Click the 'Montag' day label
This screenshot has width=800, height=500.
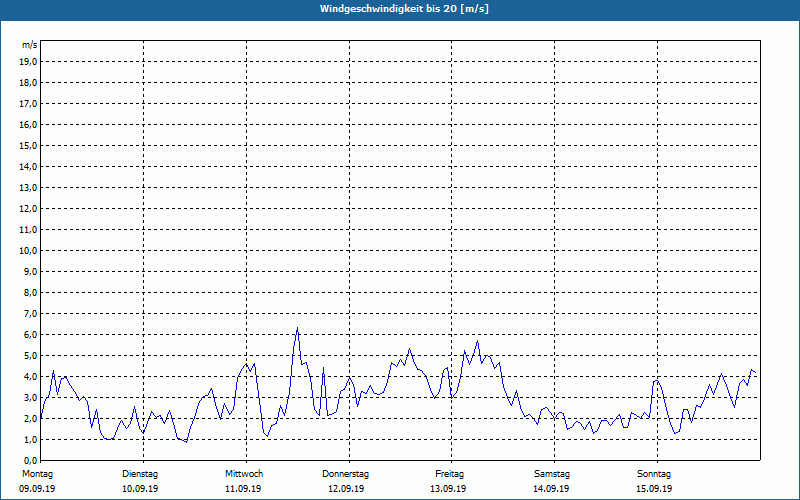click(x=37, y=474)
